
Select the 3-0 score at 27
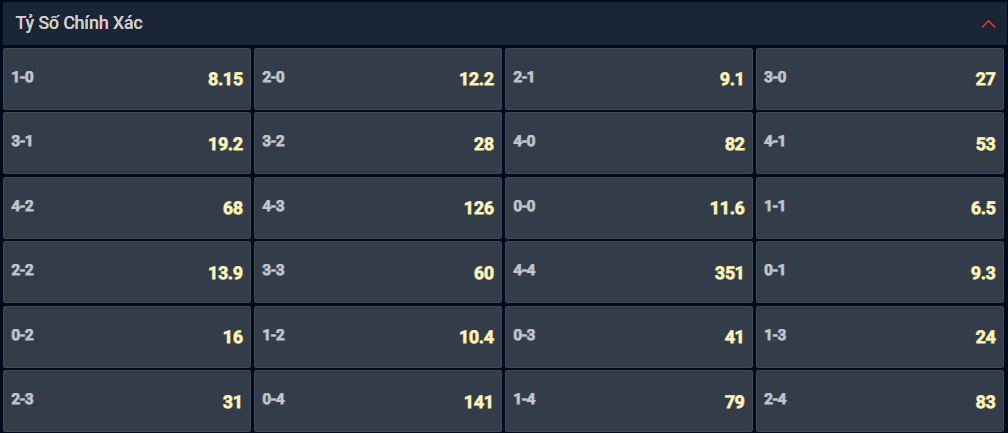879,79
